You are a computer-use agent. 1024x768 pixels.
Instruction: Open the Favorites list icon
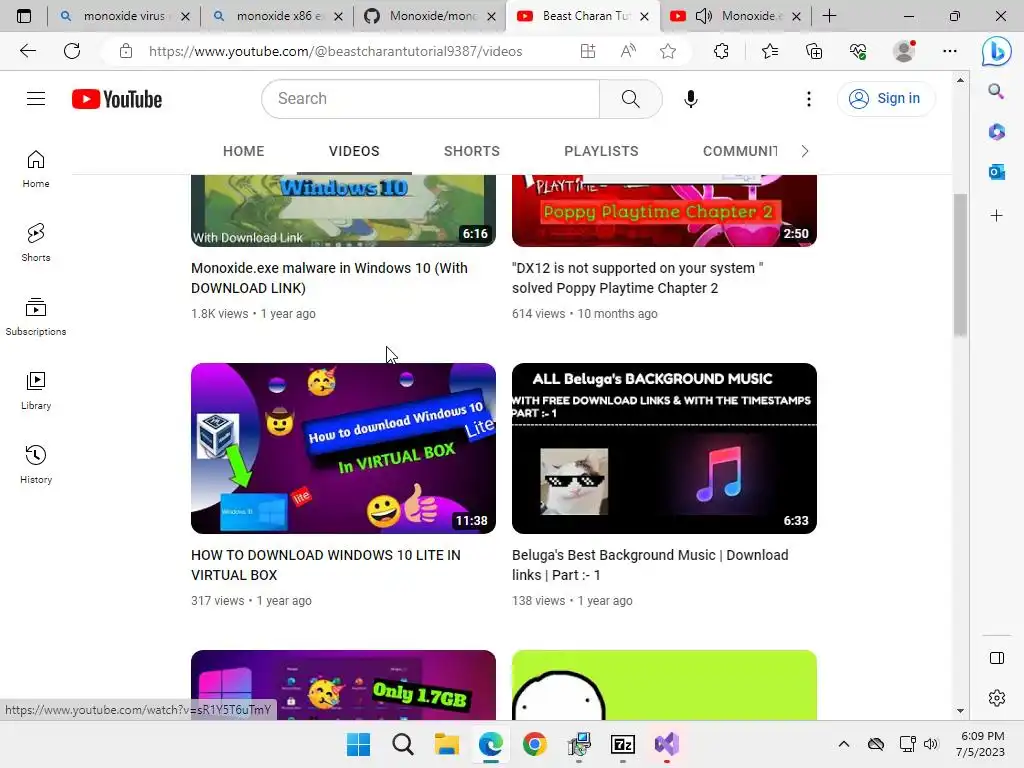point(770,51)
